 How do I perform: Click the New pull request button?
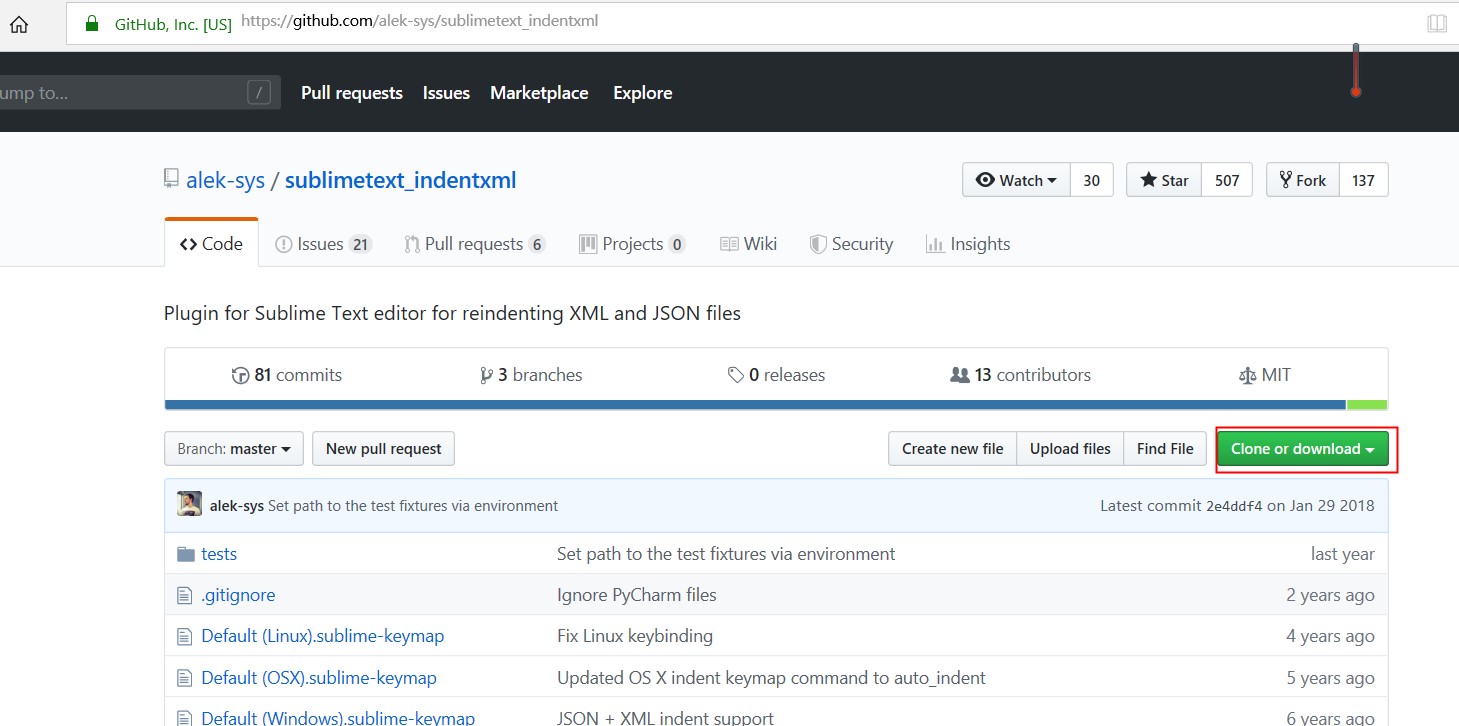(x=383, y=449)
